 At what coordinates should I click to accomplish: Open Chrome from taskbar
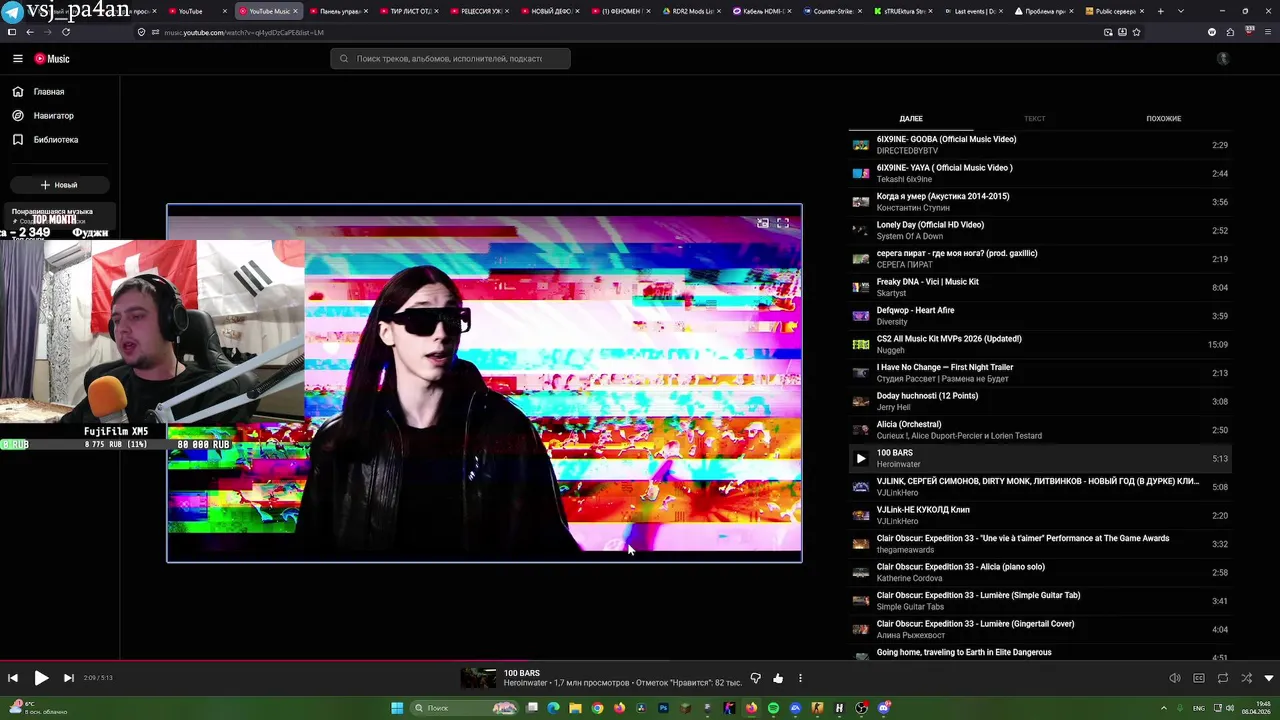pyautogui.click(x=597, y=708)
